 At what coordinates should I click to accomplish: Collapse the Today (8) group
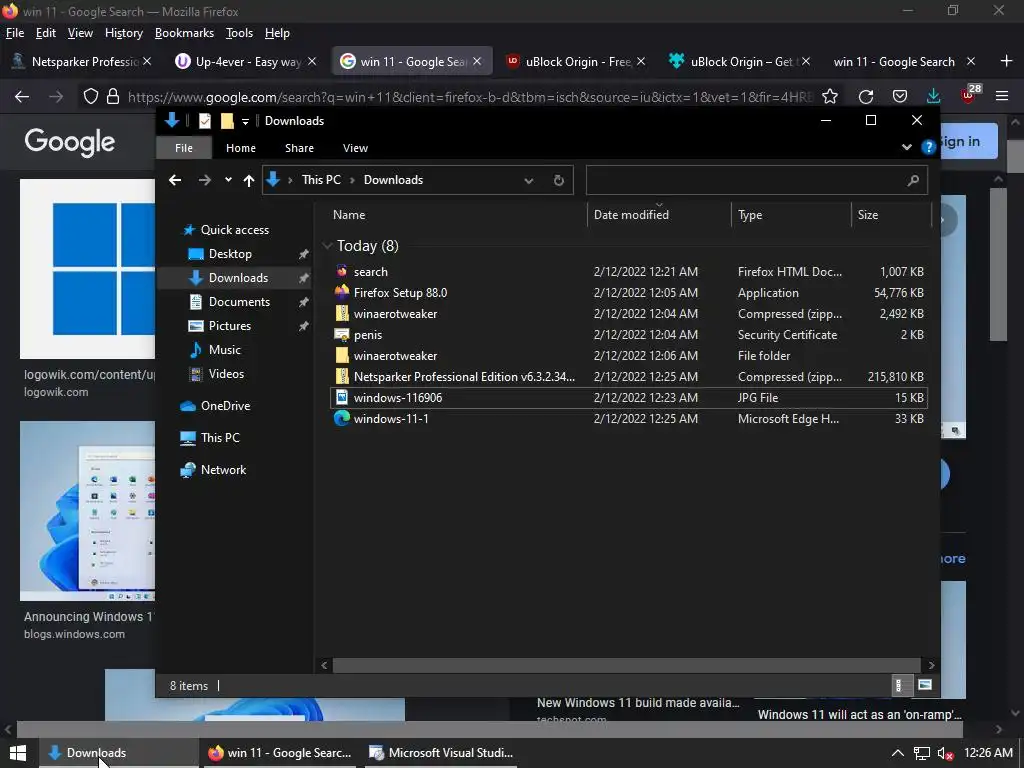pos(327,246)
